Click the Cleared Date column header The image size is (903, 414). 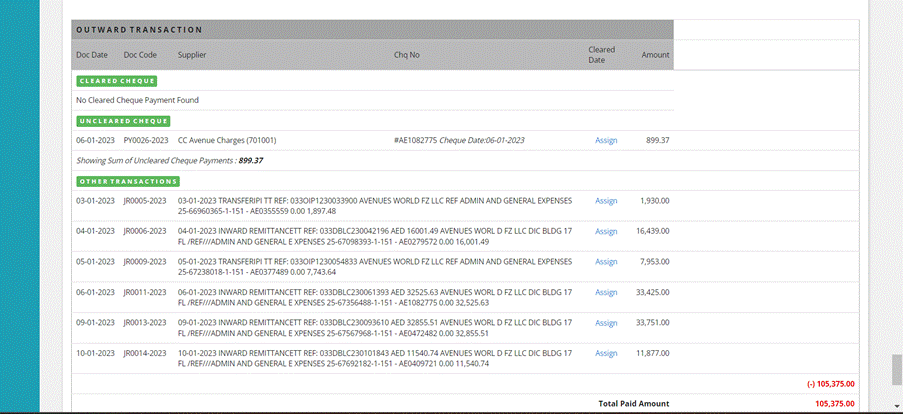click(x=601, y=54)
